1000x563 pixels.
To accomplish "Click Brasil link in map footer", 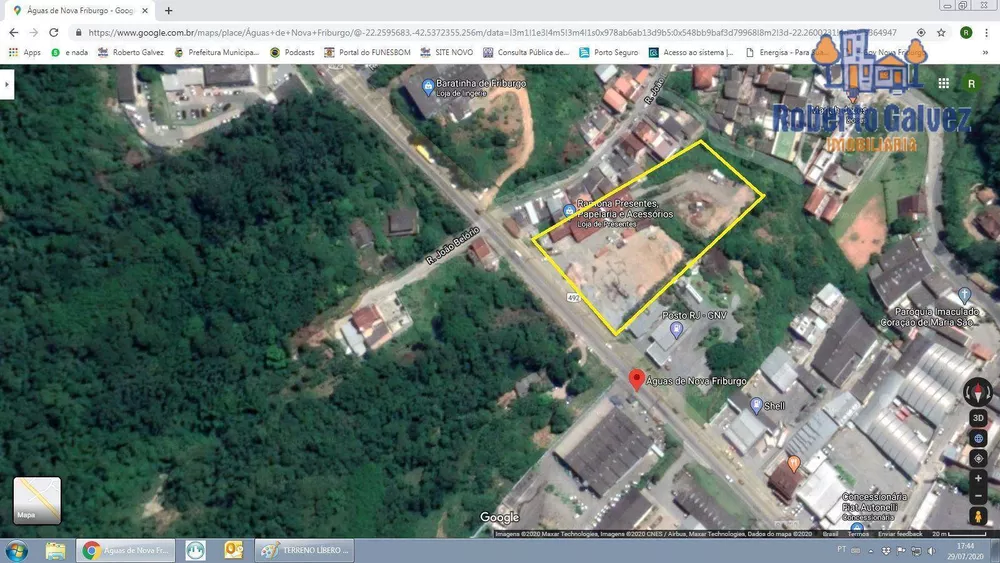I will (830, 534).
